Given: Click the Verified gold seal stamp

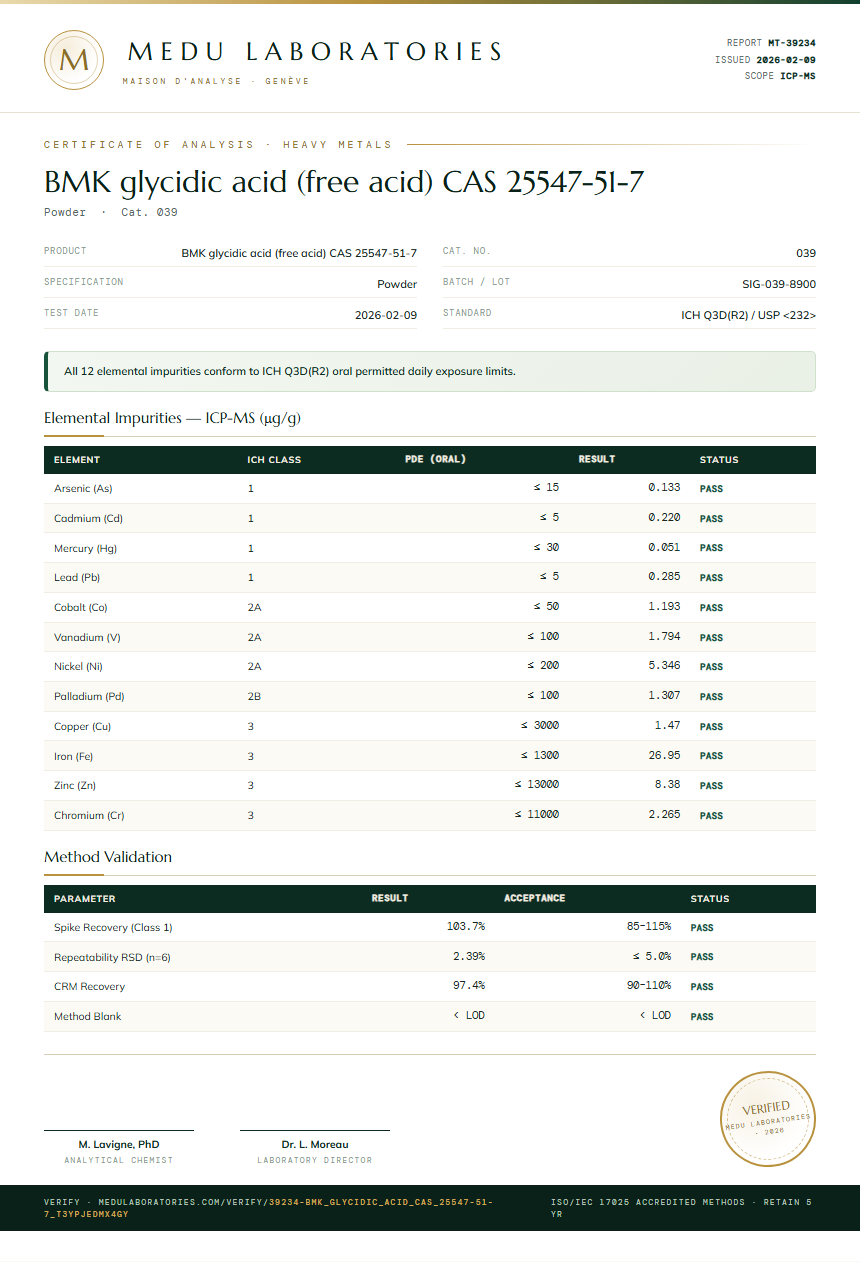Looking at the screenshot, I should [x=769, y=1118].
